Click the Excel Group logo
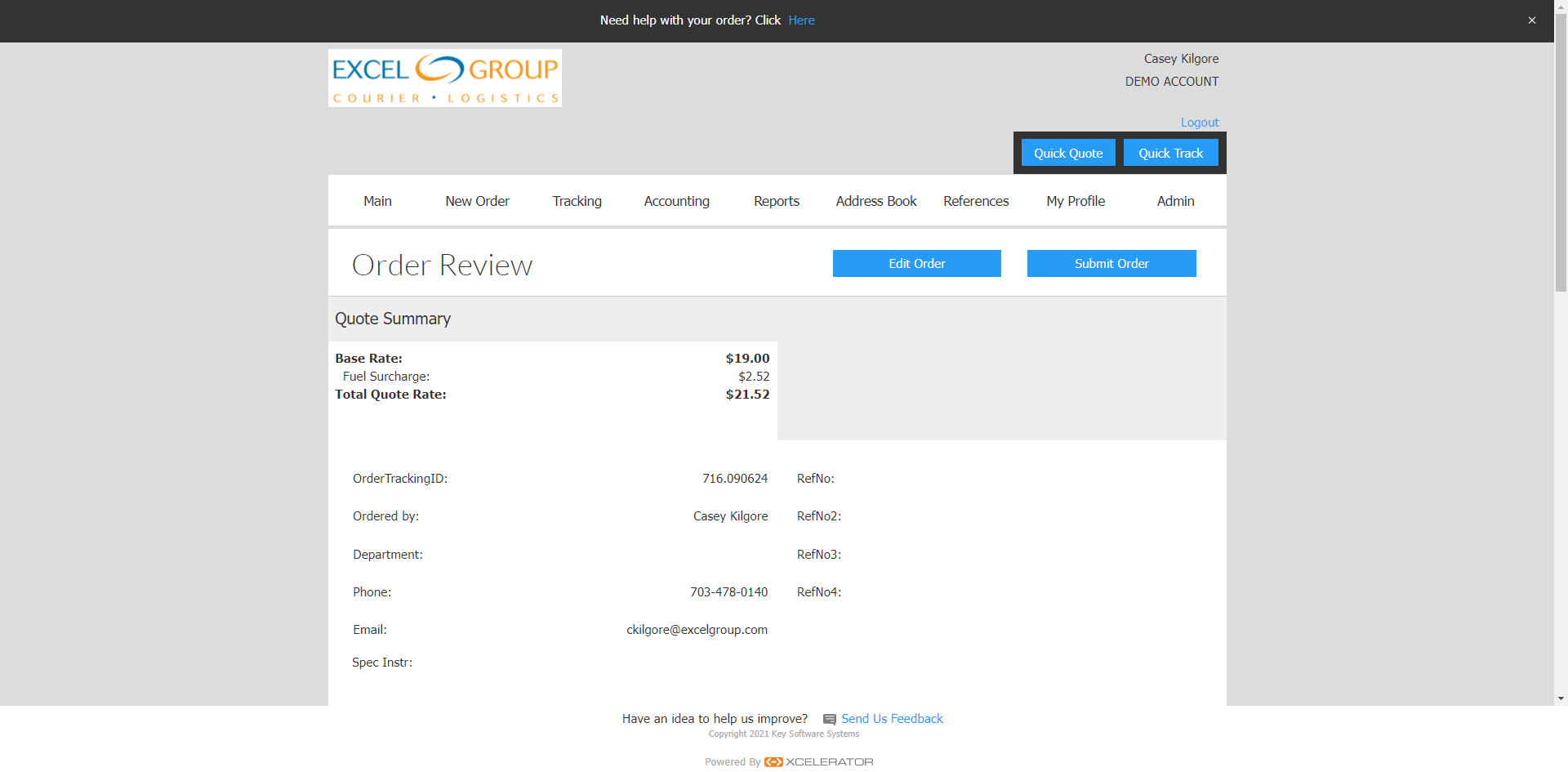 (x=444, y=78)
